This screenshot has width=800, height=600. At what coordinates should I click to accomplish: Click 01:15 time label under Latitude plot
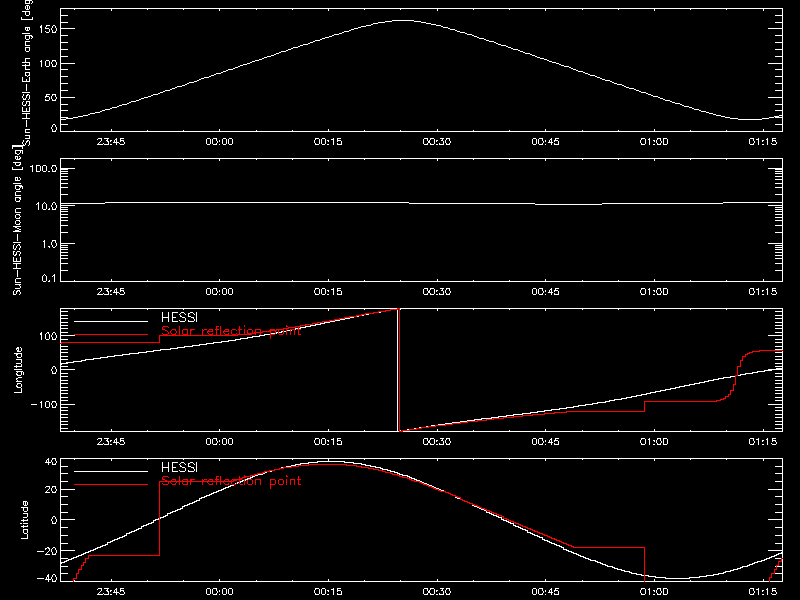click(762, 592)
